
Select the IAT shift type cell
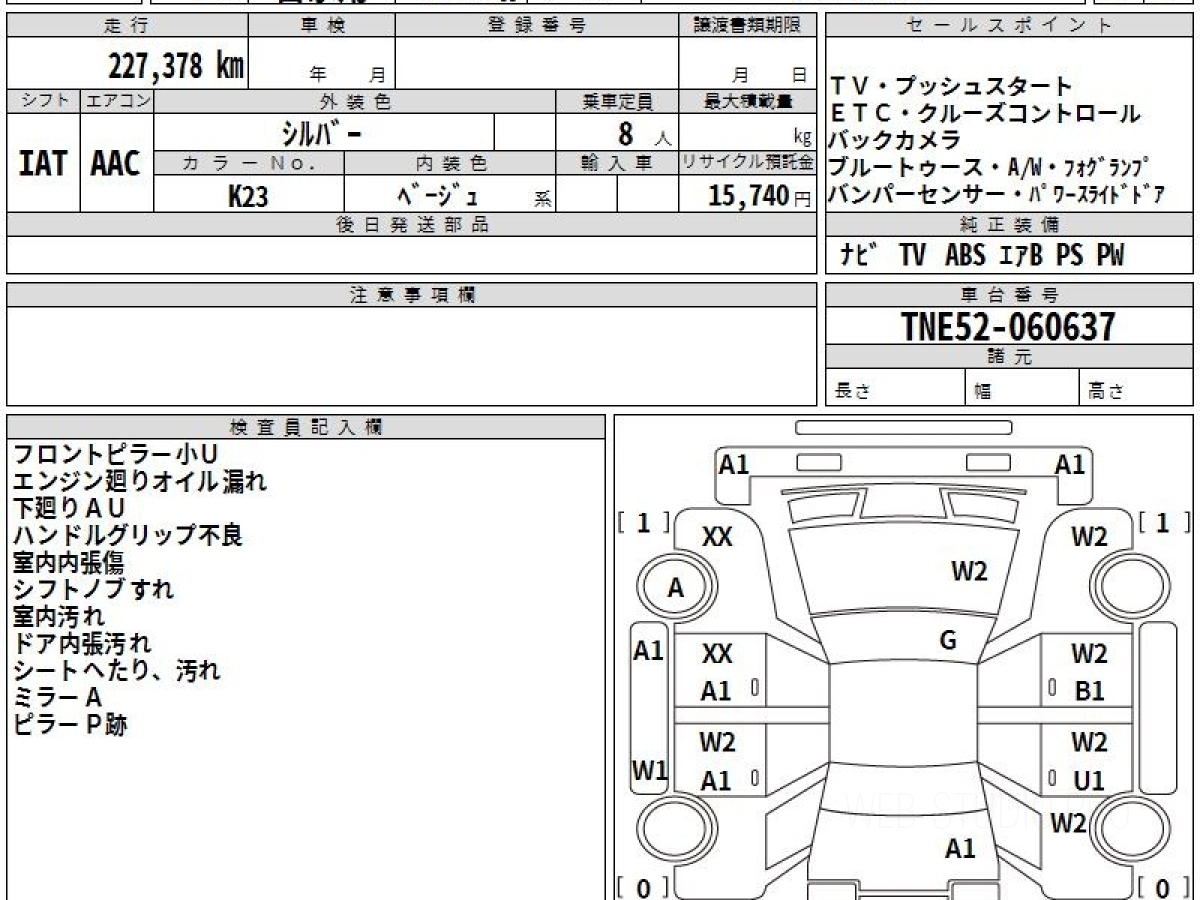point(43,163)
